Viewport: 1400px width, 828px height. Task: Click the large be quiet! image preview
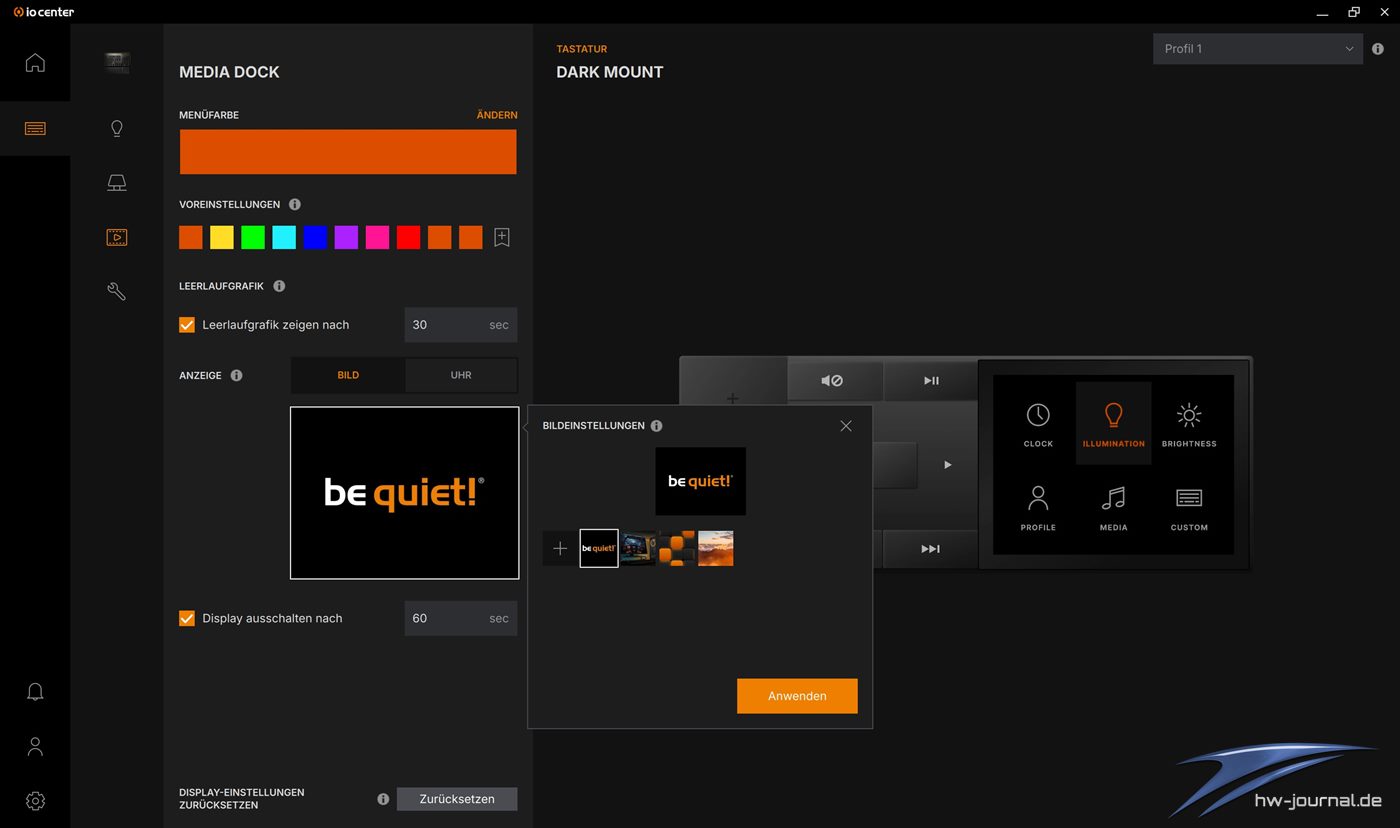coord(405,493)
